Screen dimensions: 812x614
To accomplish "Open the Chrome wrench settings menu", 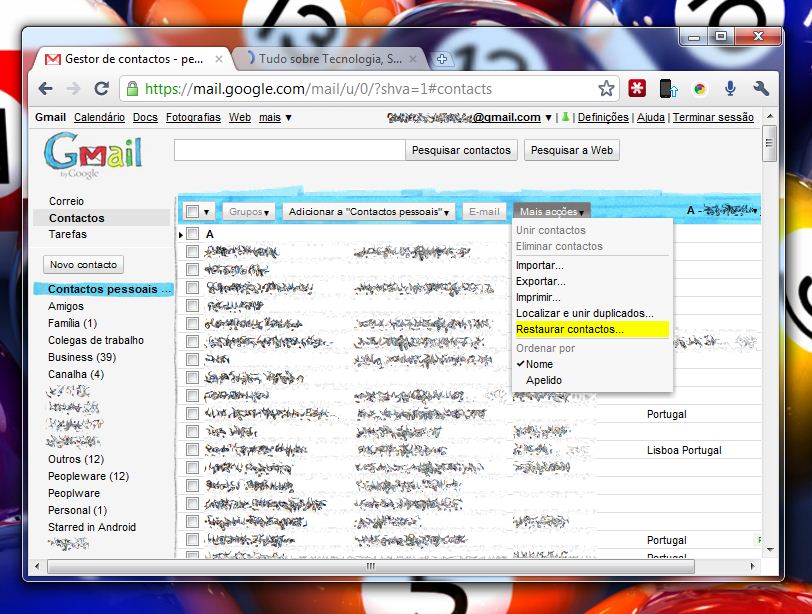I will (761, 89).
